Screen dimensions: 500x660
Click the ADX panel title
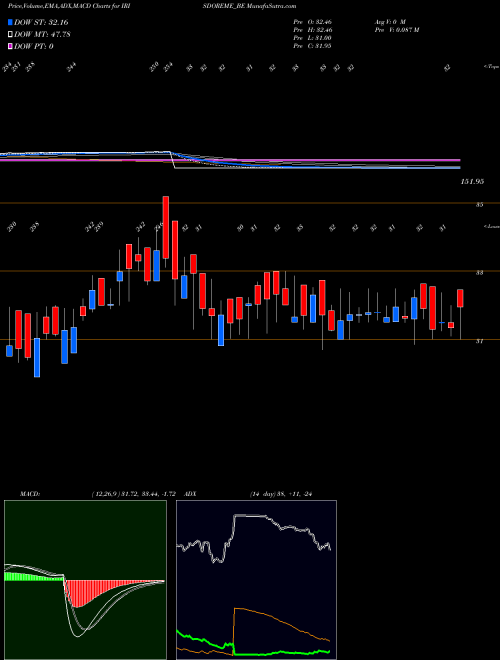coord(190,493)
